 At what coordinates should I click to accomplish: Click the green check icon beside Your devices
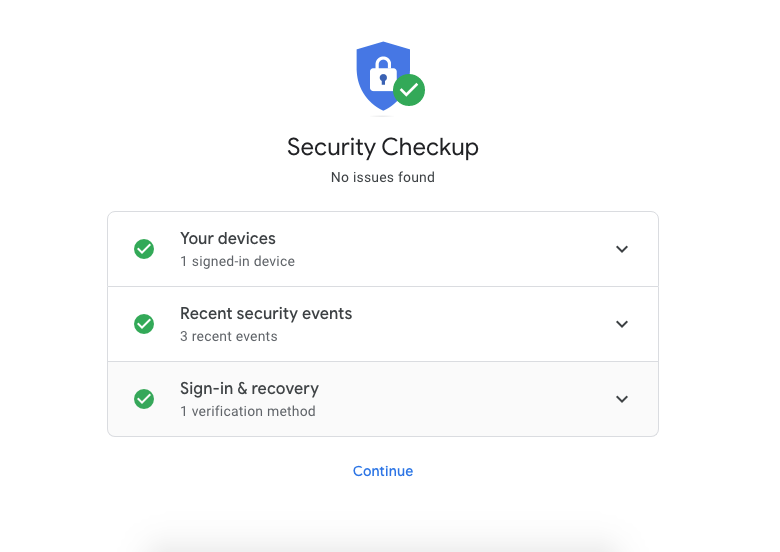[x=144, y=249]
